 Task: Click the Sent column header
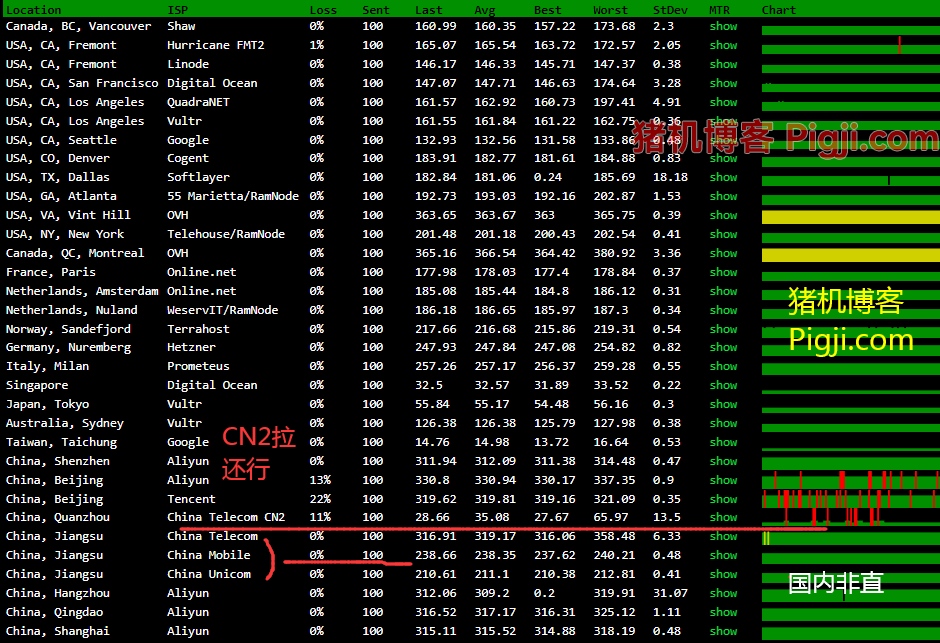coord(376,10)
